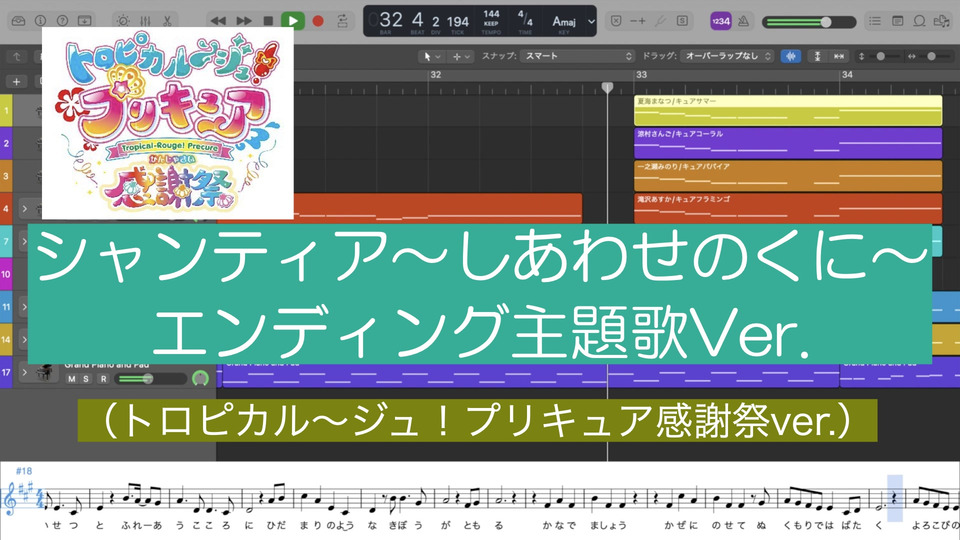Open the Mixer faders icon

coord(145,21)
